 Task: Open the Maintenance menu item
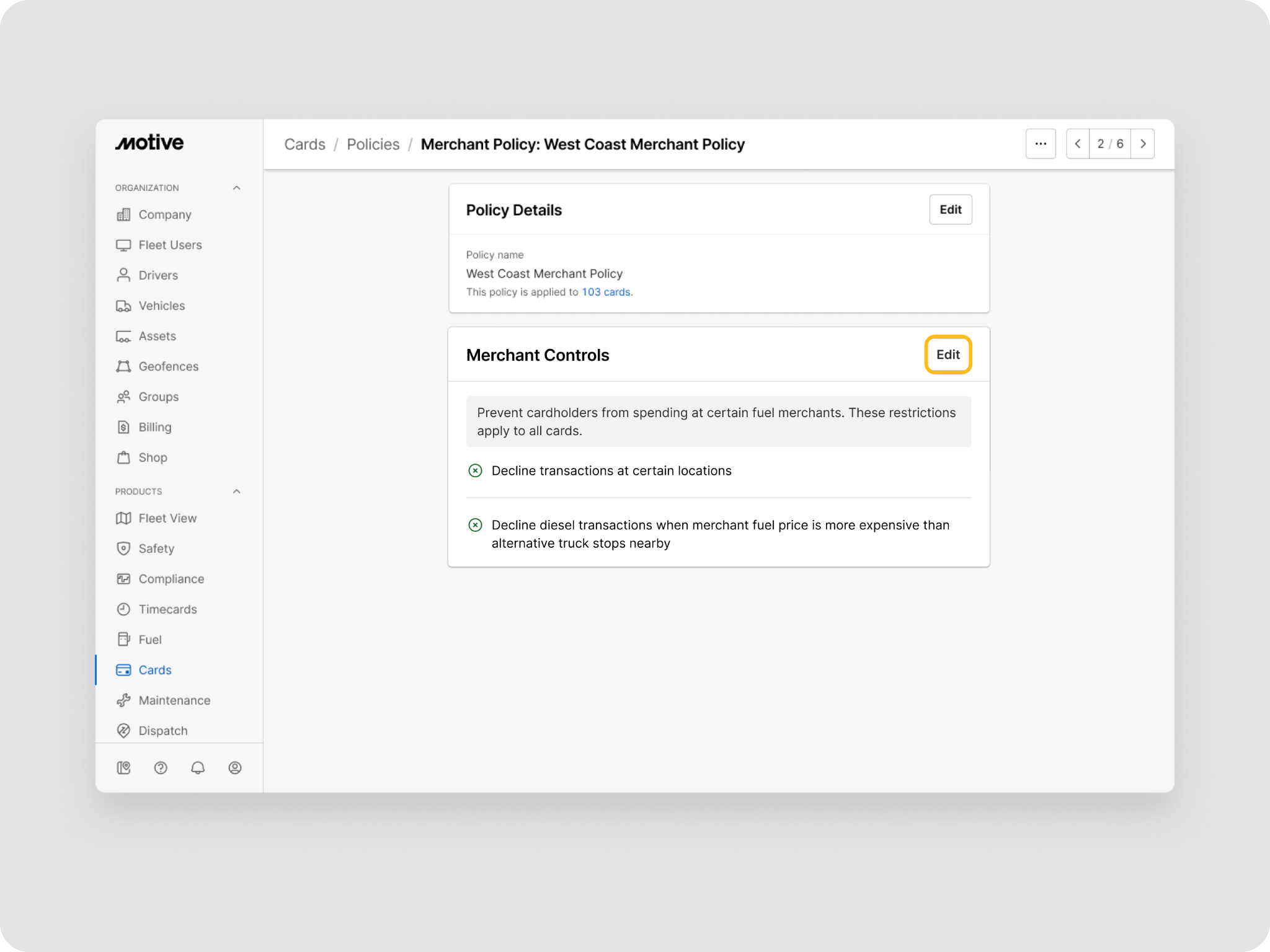[x=174, y=700]
